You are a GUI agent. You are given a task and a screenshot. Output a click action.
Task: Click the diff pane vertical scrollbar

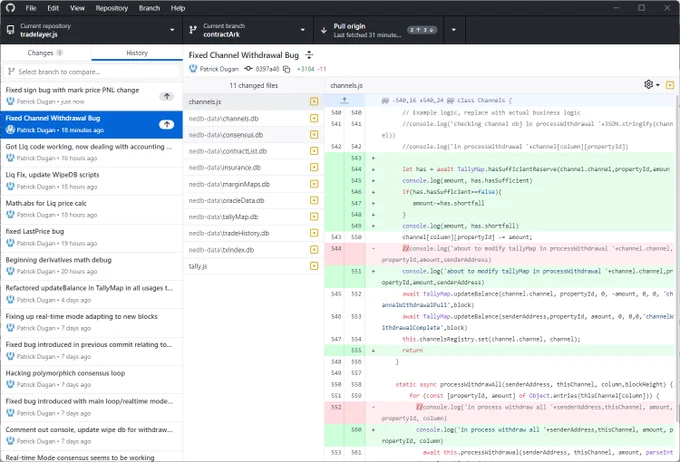tap(677, 258)
